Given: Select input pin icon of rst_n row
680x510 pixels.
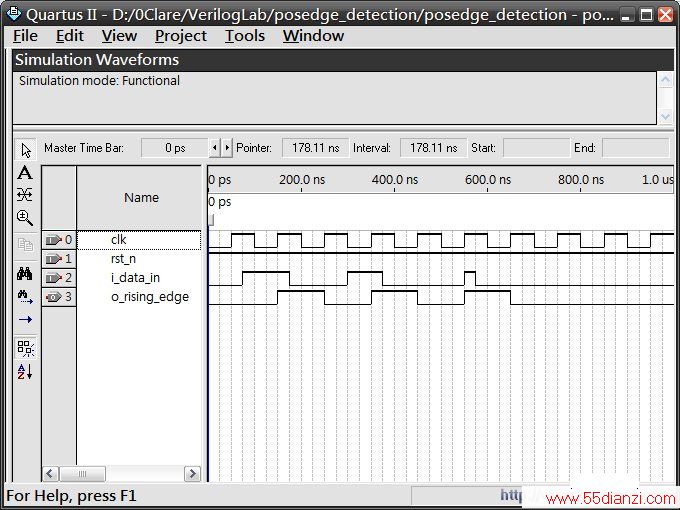Looking at the screenshot, I should (x=54, y=259).
